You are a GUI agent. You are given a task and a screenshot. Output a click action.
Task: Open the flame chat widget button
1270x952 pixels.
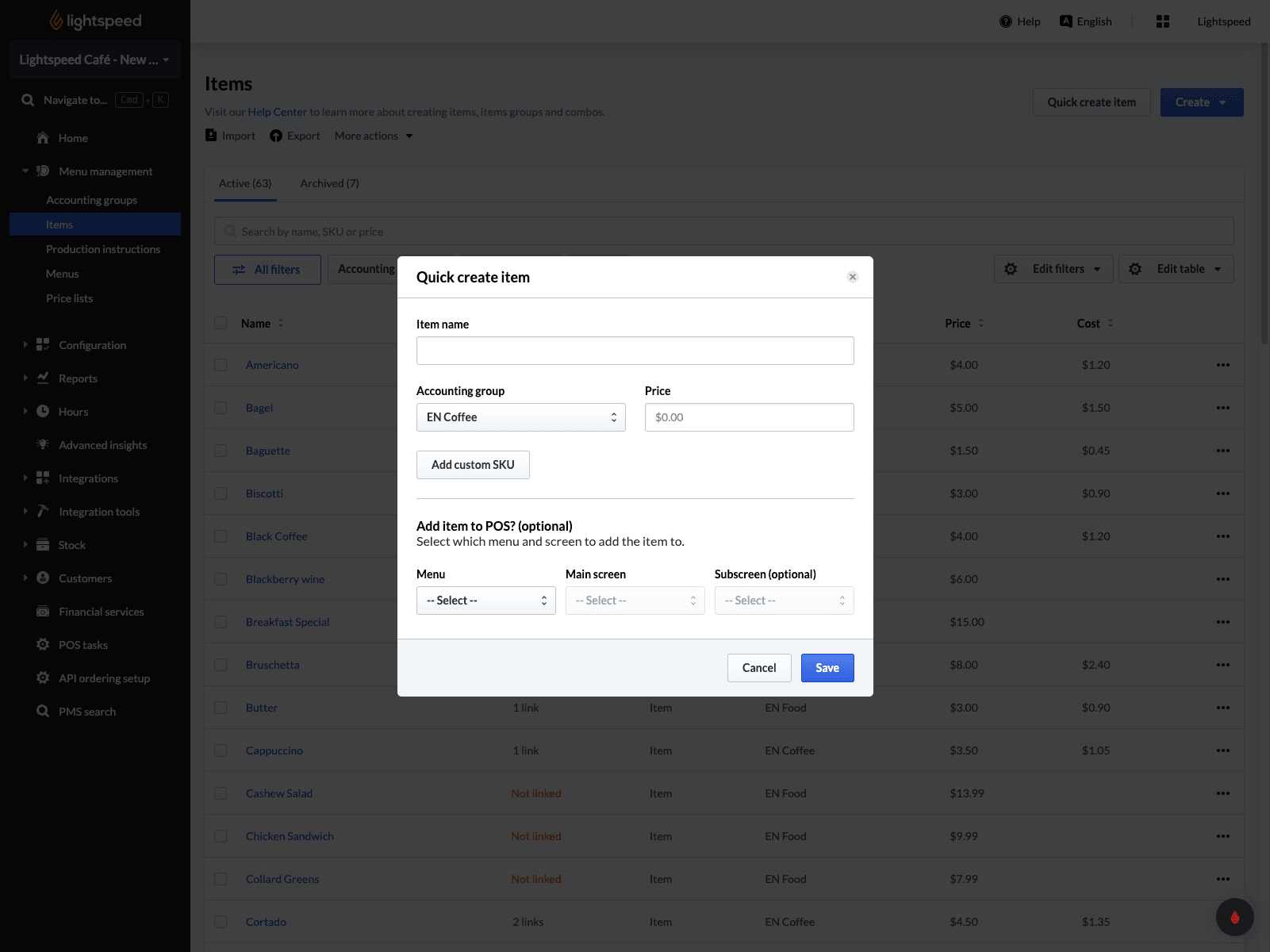(x=1234, y=918)
